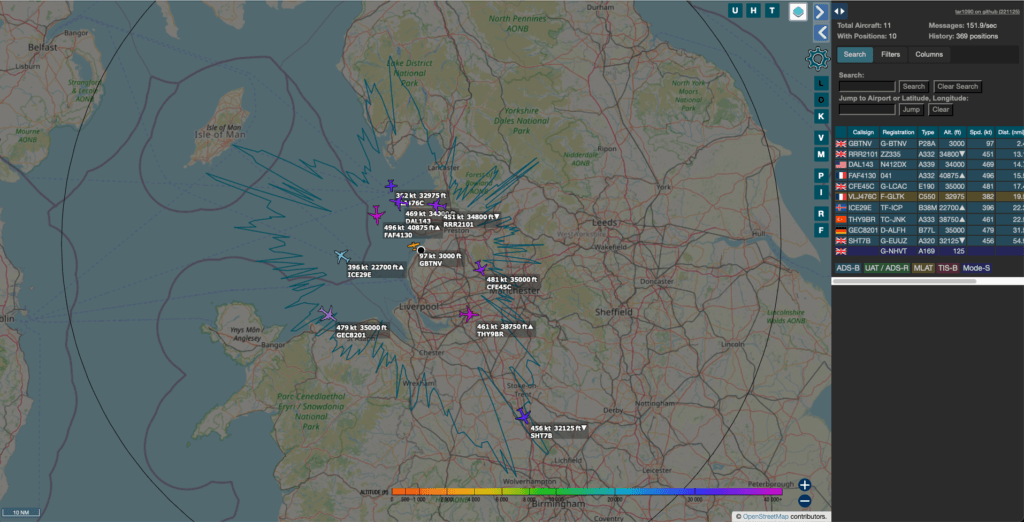This screenshot has height=522, width=1024.
Task: Sort table by Callsign column header
Action: click(863, 132)
